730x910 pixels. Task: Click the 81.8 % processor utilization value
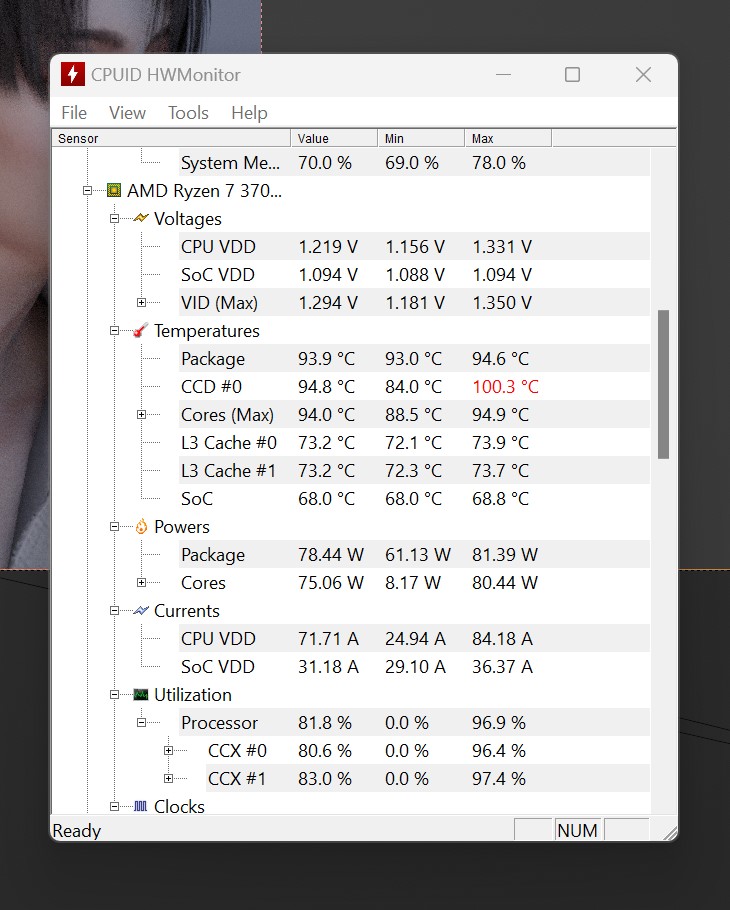[325, 723]
